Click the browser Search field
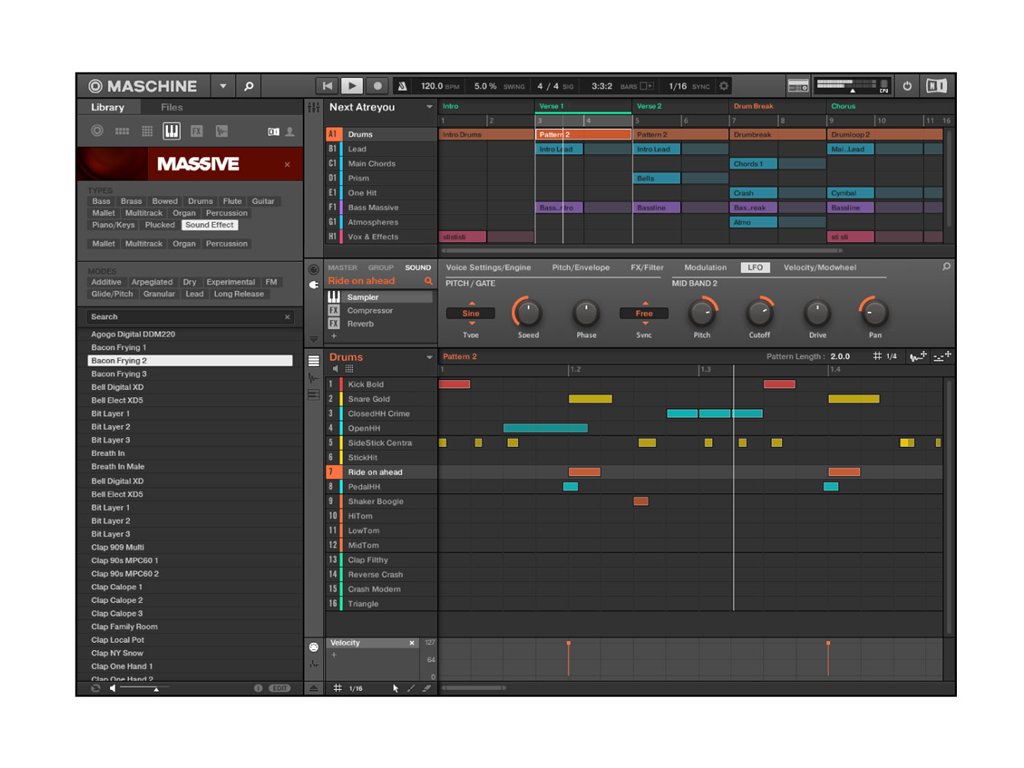The image size is (1024, 768). coord(189,317)
